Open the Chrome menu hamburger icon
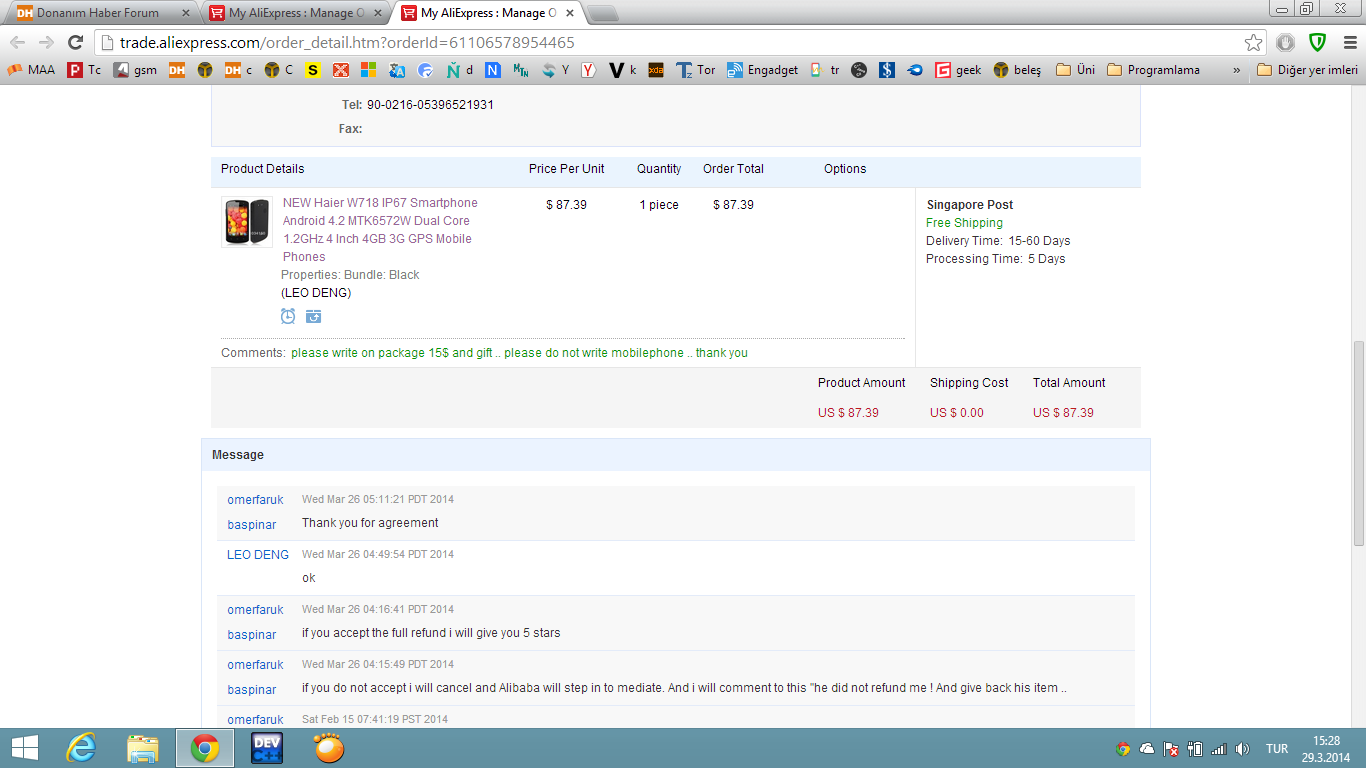The height and width of the screenshot is (768, 1366). click(x=1349, y=43)
